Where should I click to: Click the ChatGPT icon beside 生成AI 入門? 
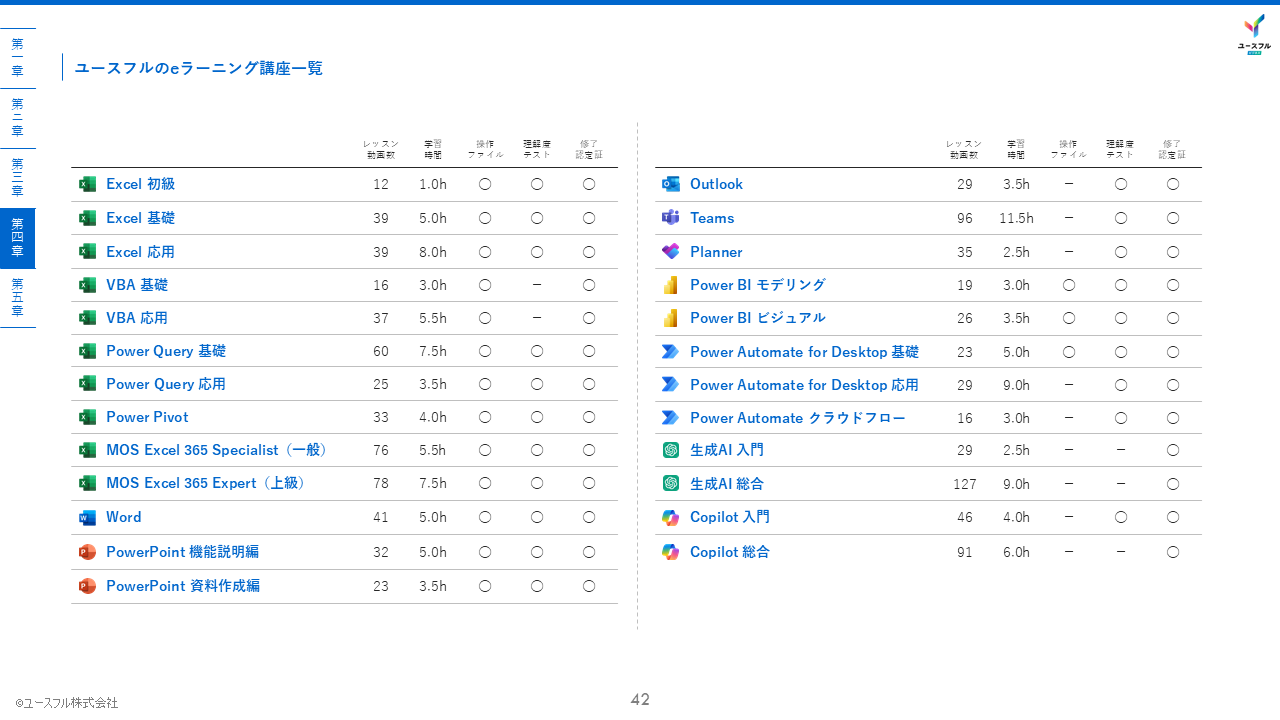point(671,450)
